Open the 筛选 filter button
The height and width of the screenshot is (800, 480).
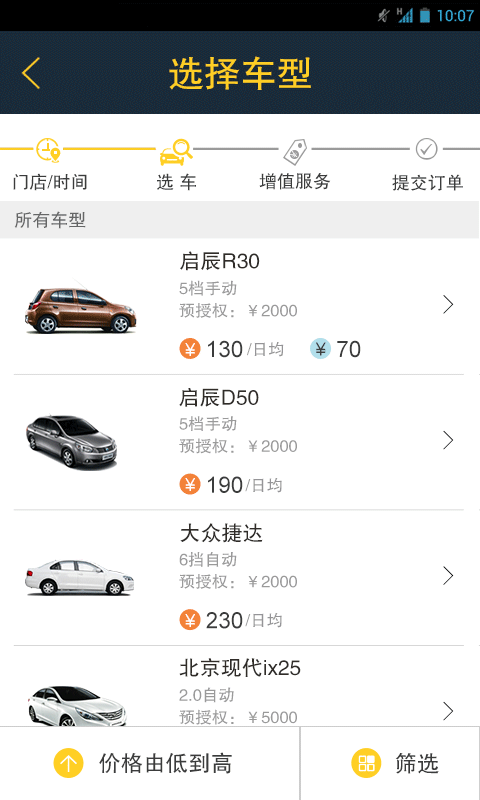point(390,763)
